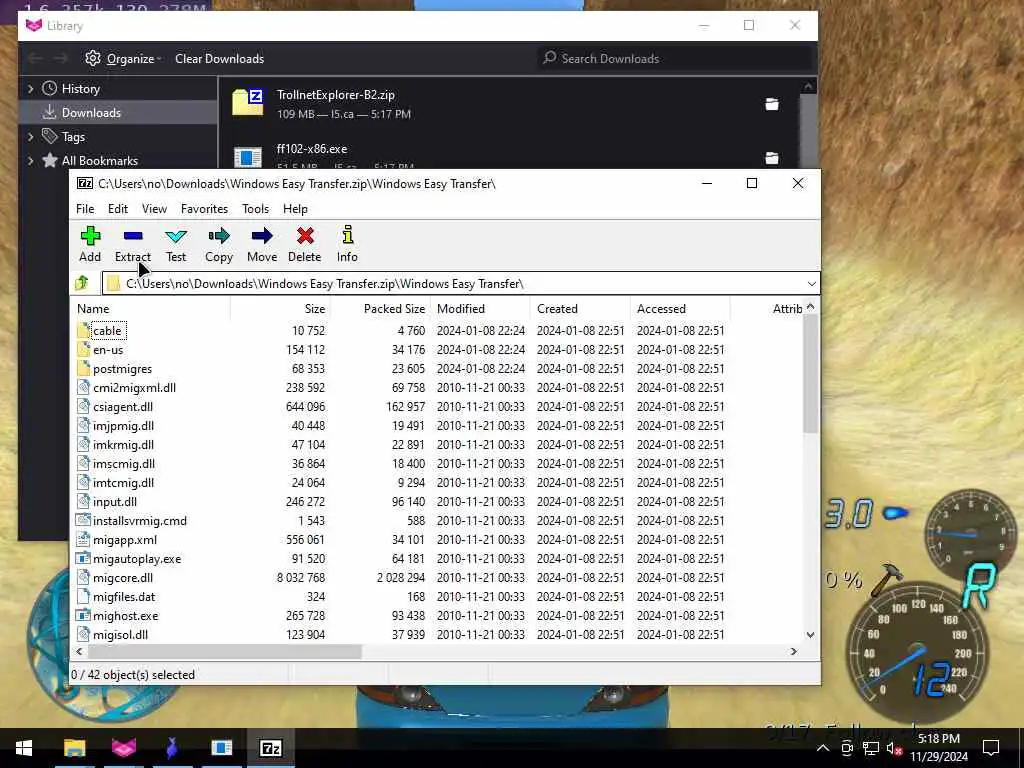Select the cable folder icon
This screenshot has height=768, width=1024.
coord(83,330)
